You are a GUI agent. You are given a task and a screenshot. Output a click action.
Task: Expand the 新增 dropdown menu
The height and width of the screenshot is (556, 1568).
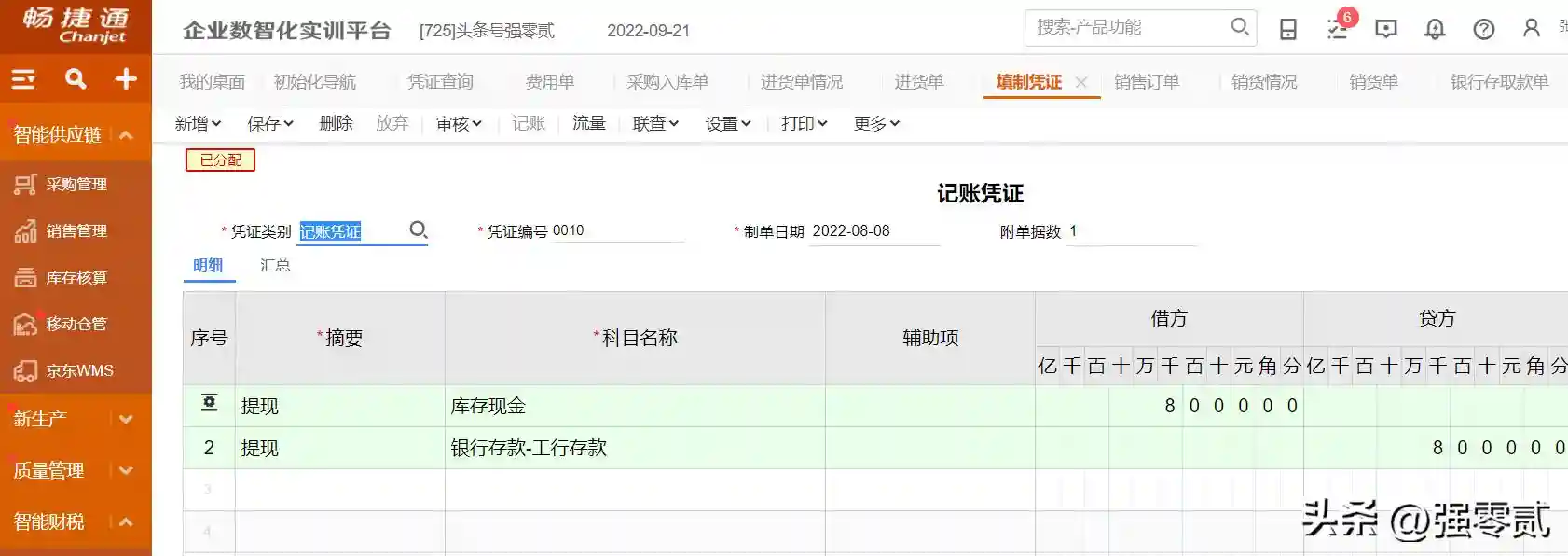tap(198, 123)
